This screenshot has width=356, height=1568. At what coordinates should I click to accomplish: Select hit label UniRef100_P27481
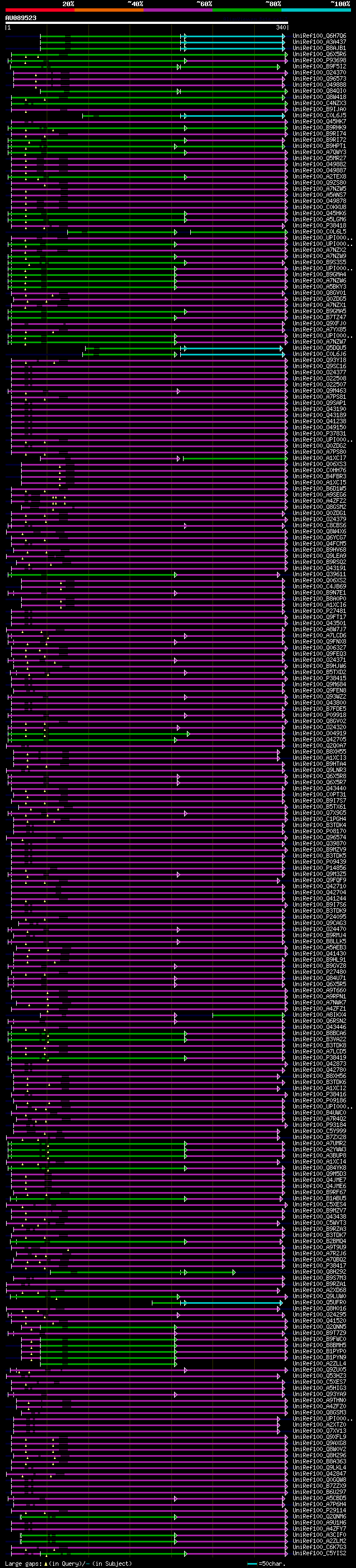(x=319, y=611)
